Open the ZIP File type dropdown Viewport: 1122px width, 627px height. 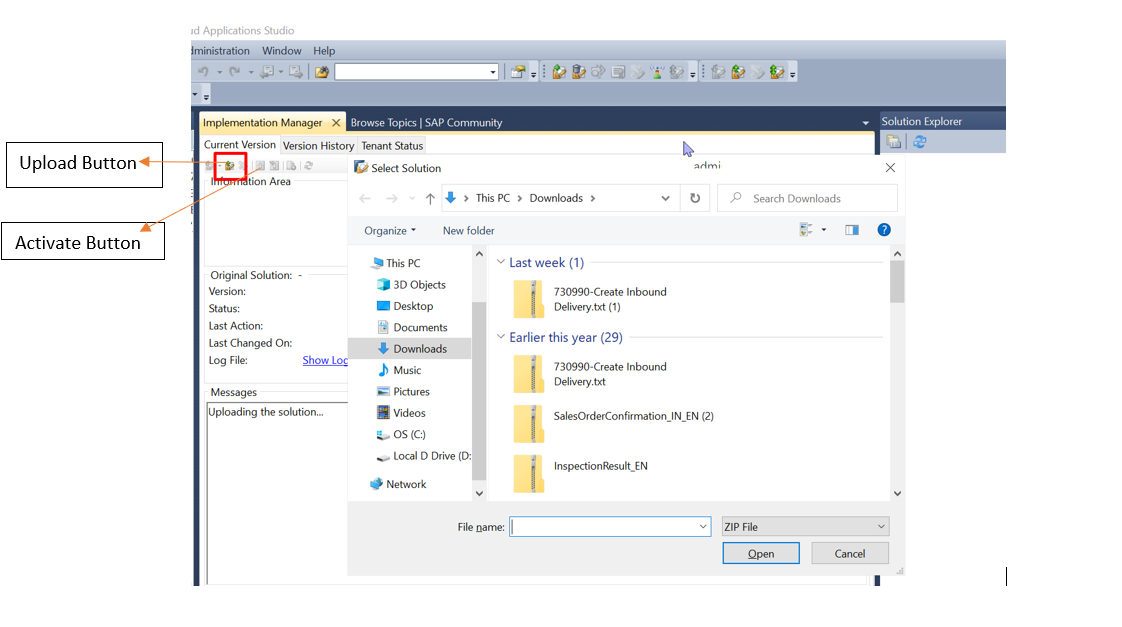[805, 527]
